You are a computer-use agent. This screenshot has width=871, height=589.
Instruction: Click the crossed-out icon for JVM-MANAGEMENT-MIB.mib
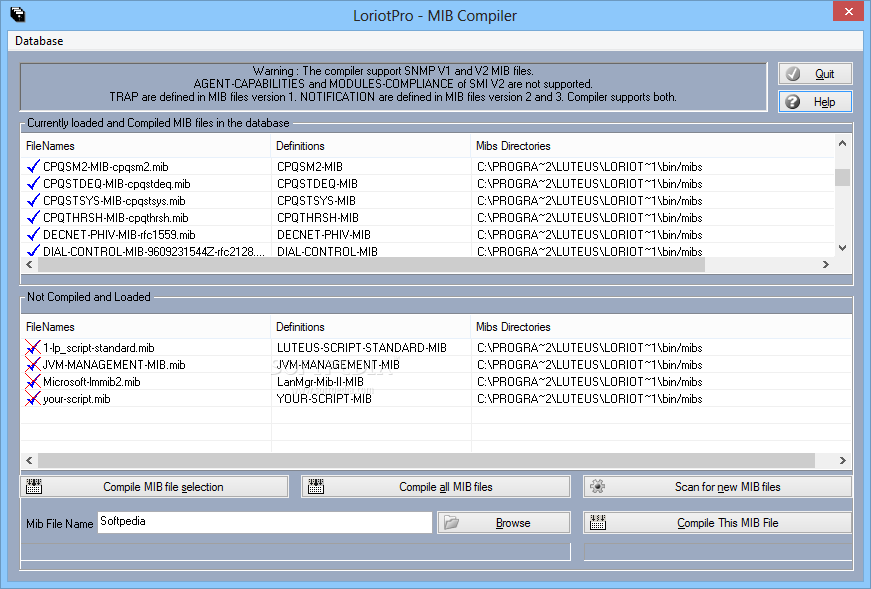(x=33, y=365)
